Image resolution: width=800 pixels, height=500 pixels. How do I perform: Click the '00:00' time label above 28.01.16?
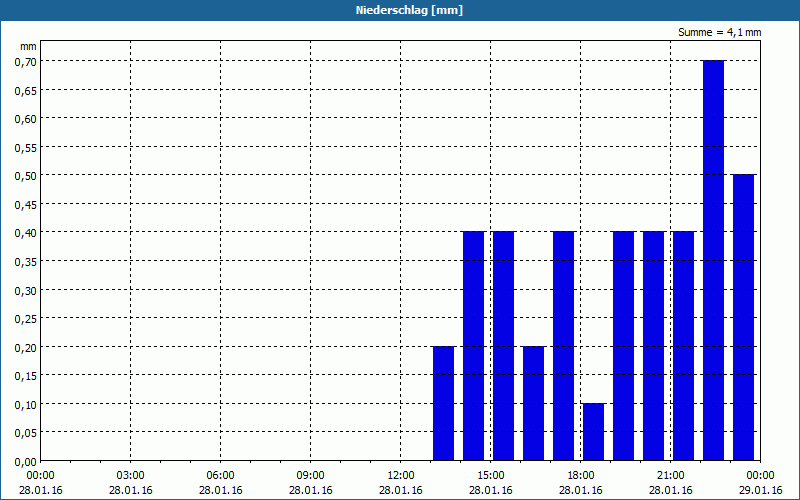click(x=40, y=475)
